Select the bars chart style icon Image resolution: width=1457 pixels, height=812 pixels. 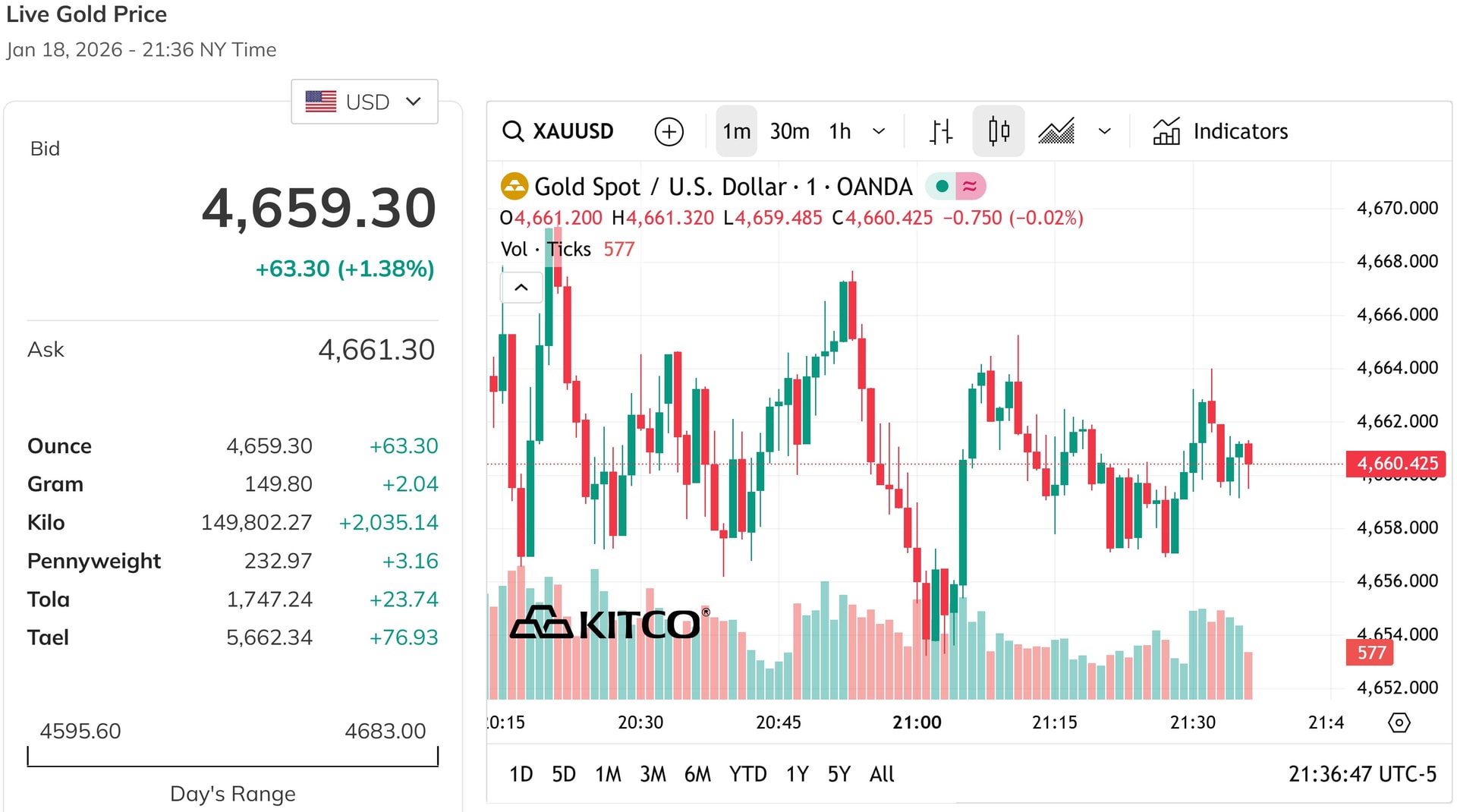click(941, 131)
